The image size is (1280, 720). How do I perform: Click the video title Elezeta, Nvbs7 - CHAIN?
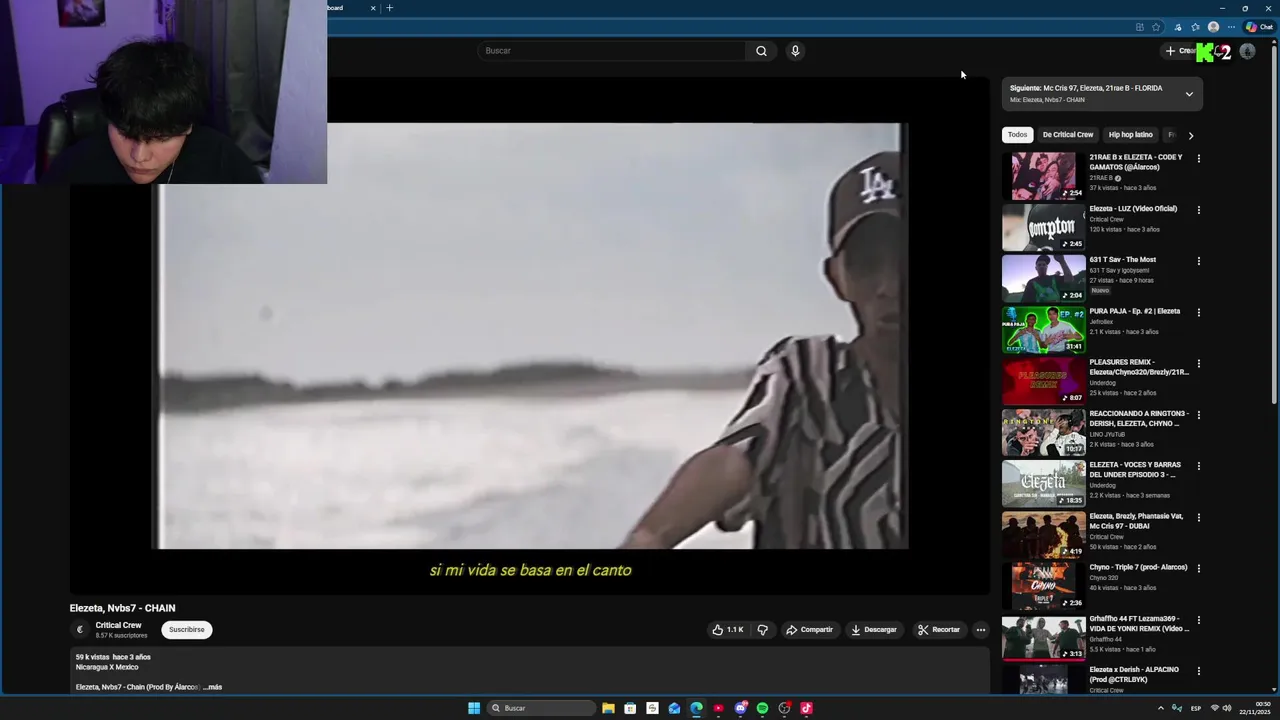(x=122, y=608)
